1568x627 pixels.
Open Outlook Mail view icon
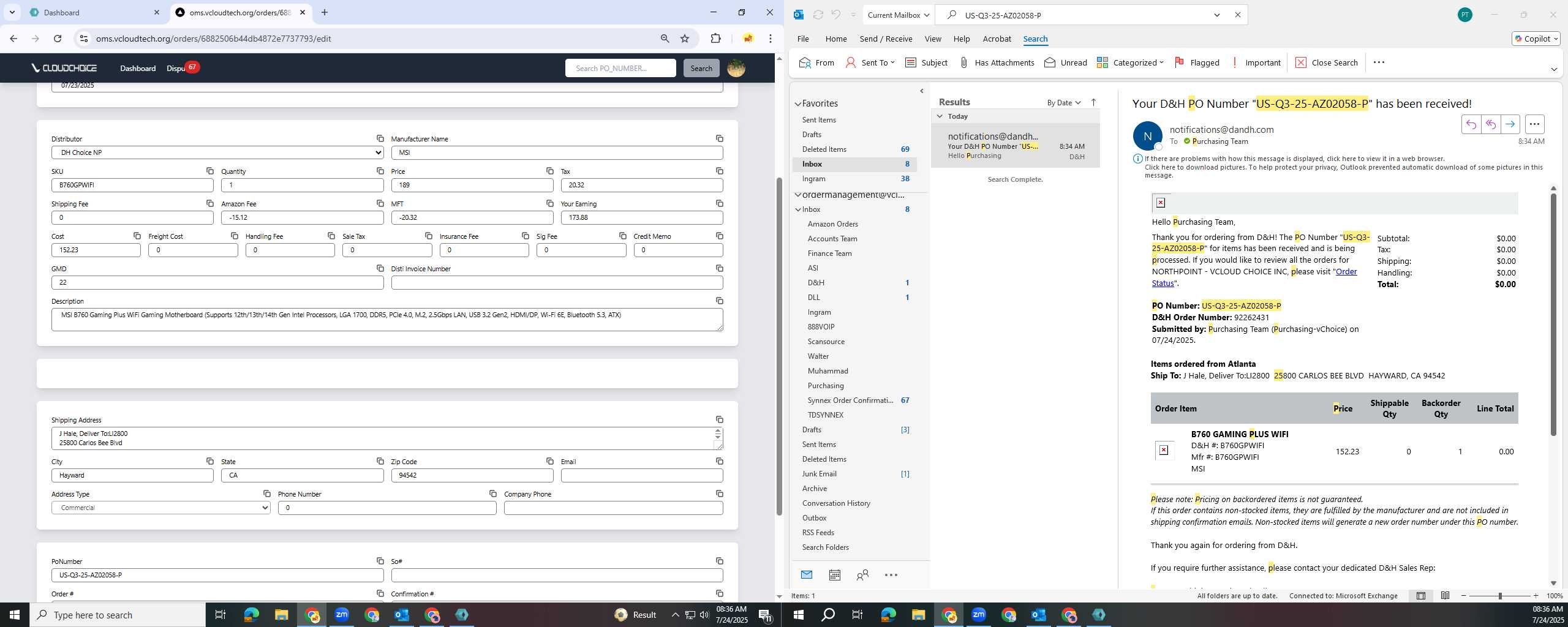point(807,574)
